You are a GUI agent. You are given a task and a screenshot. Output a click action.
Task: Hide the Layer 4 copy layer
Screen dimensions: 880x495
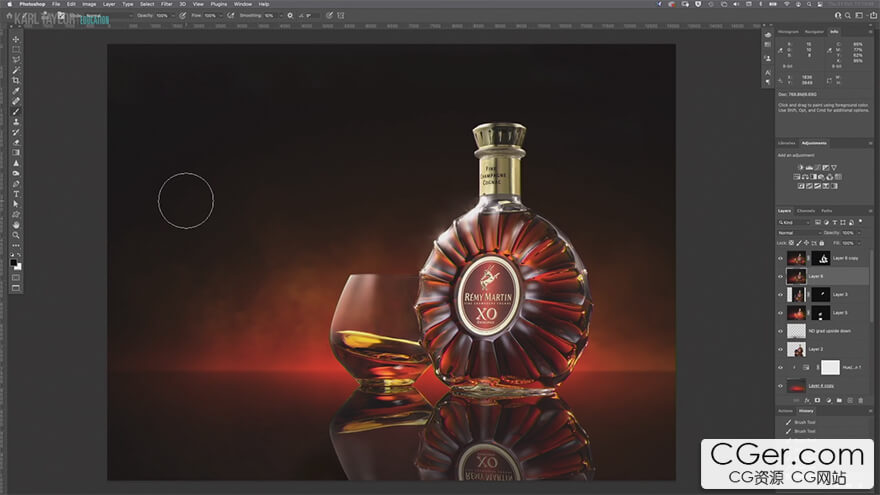(781, 386)
